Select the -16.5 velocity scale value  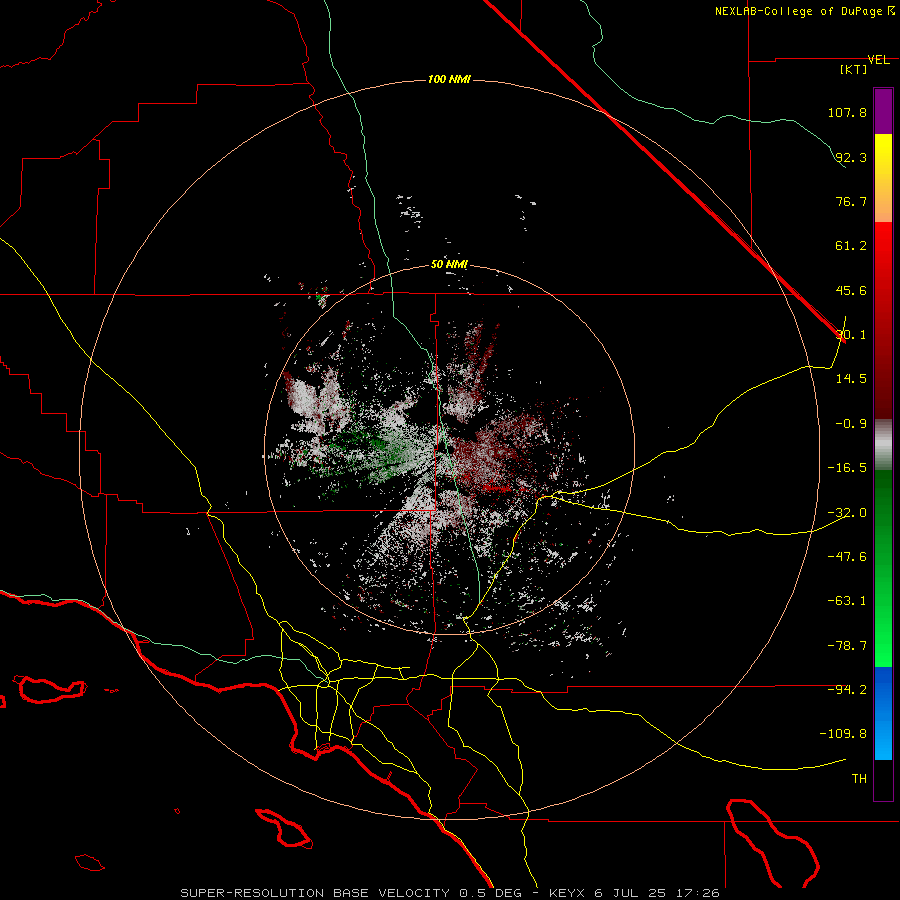[x=847, y=468]
